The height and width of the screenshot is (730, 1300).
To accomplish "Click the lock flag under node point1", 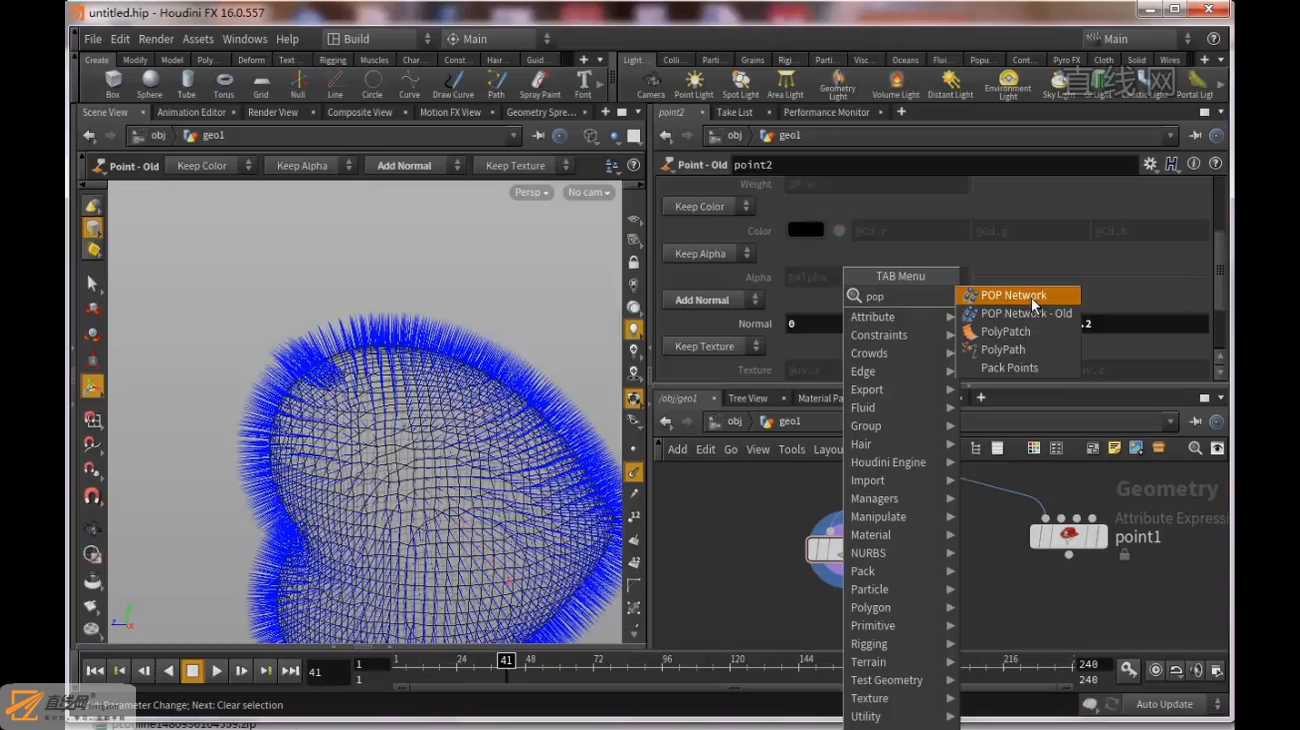I will click(1124, 554).
